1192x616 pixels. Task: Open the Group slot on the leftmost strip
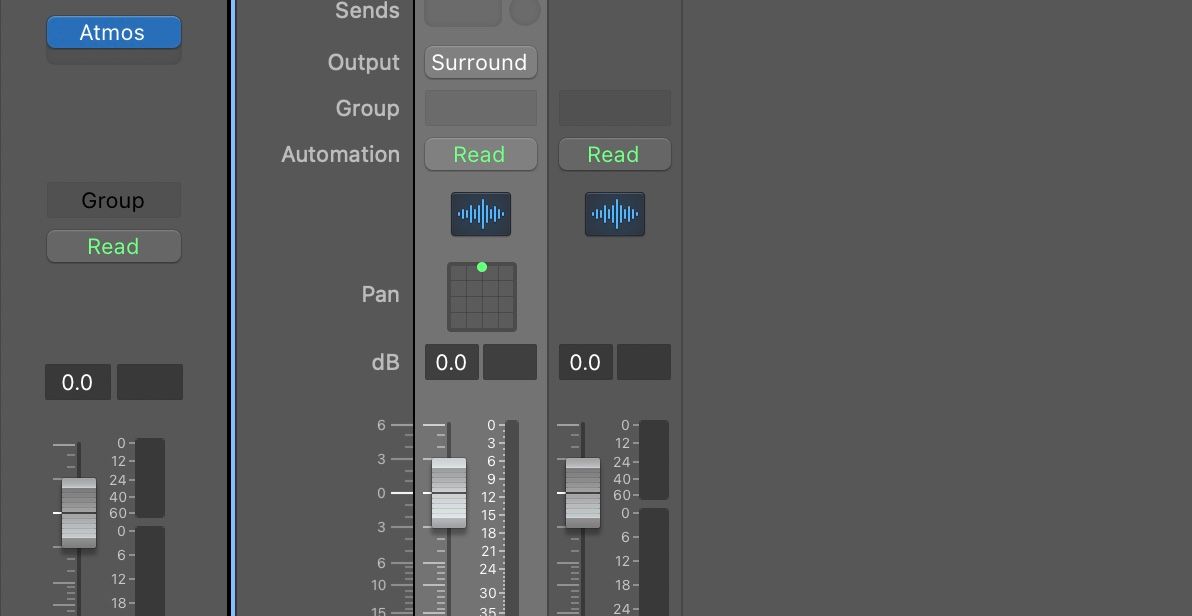(x=113, y=199)
